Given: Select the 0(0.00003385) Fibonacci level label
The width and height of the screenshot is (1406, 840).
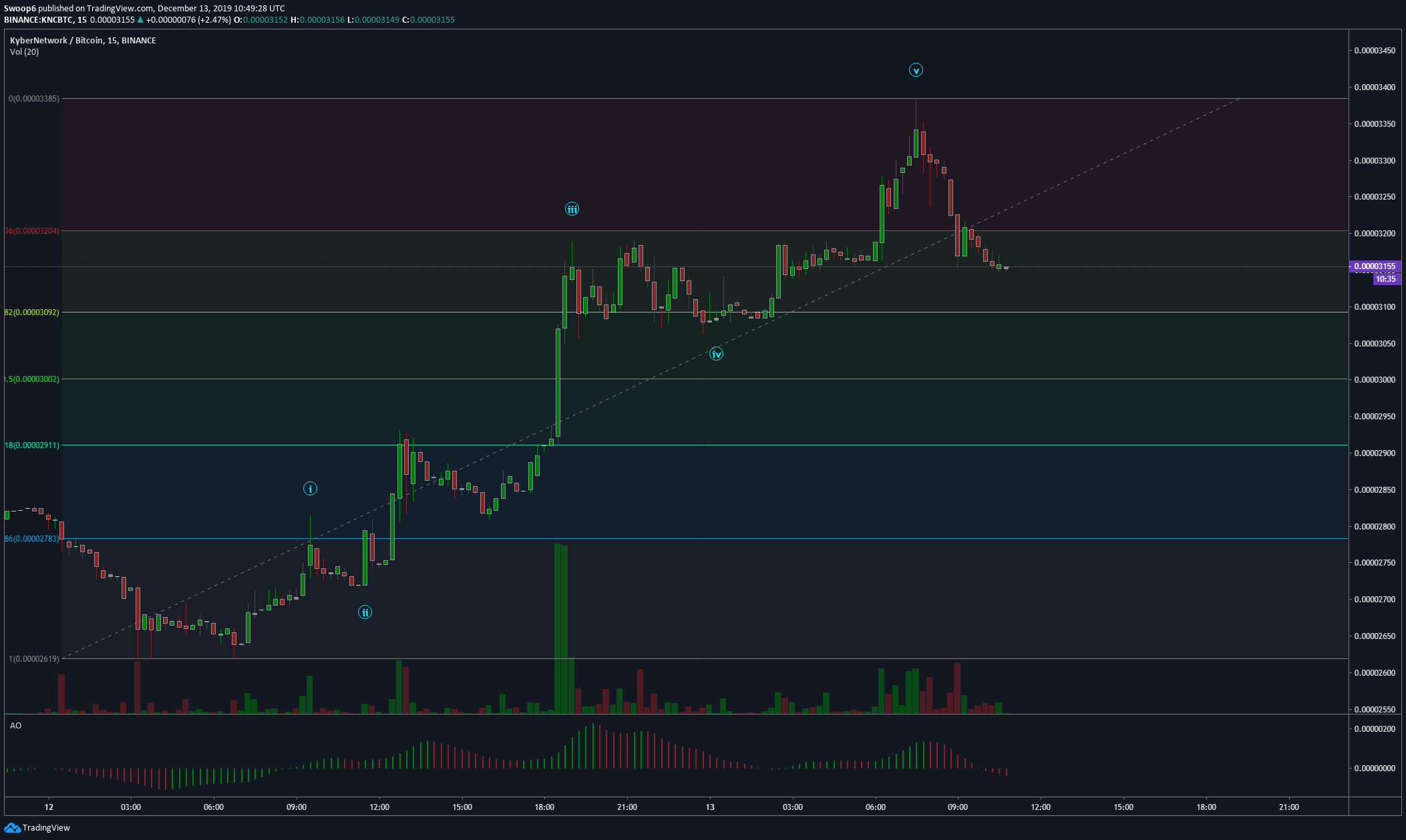Looking at the screenshot, I should pyautogui.click(x=34, y=99).
